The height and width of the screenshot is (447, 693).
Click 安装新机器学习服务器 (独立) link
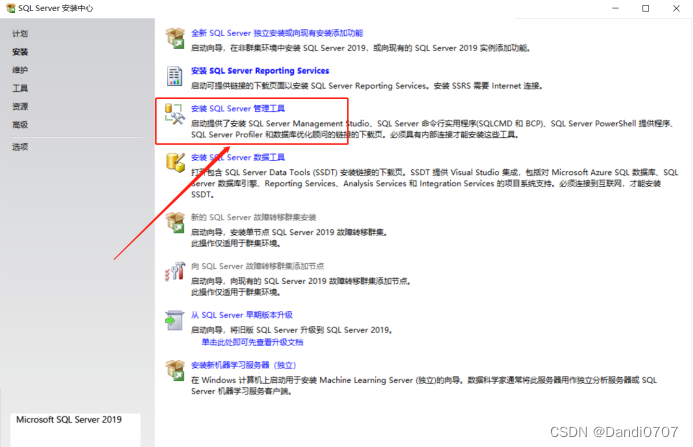(244, 365)
